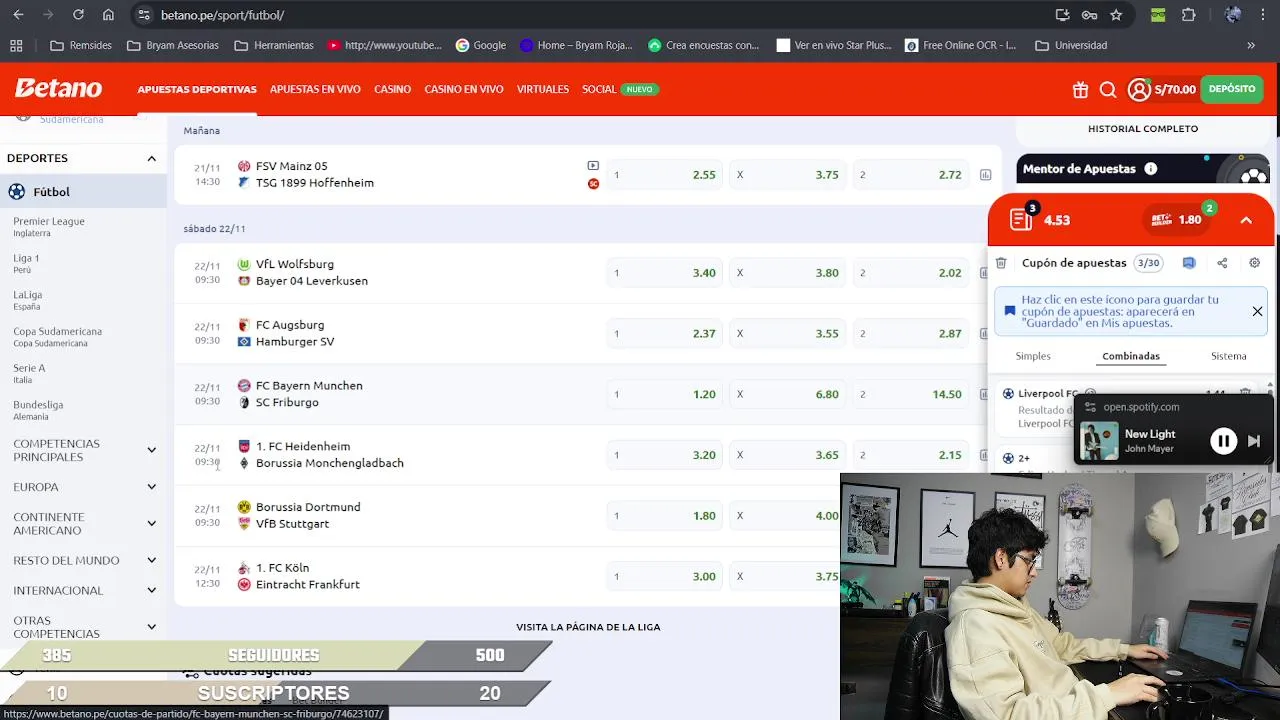Pick draw odds 6.80 for Bayern match
The width and height of the screenshot is (1280, 720).
tap(787, 395)
